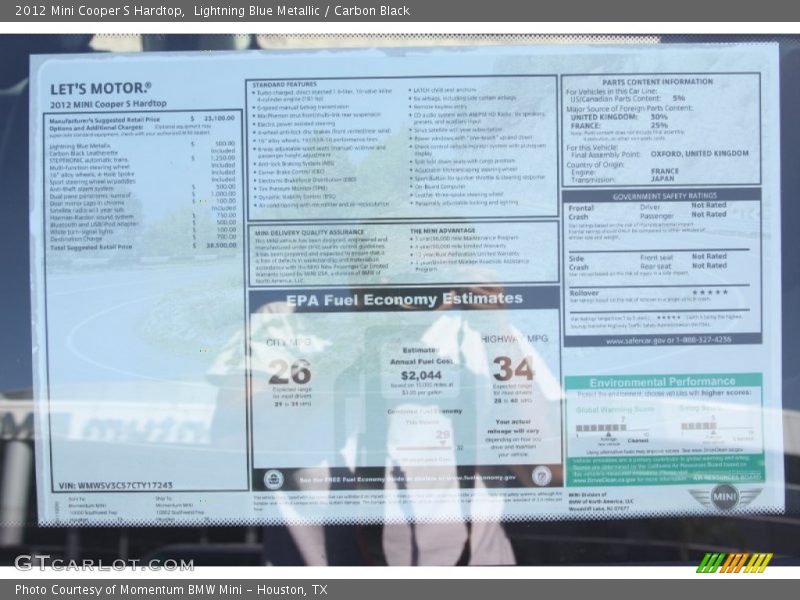Click the VIN WMWSV3C57CTY17243 line
The height and width of the screenshot is (600, 800).
click(116, 485)
